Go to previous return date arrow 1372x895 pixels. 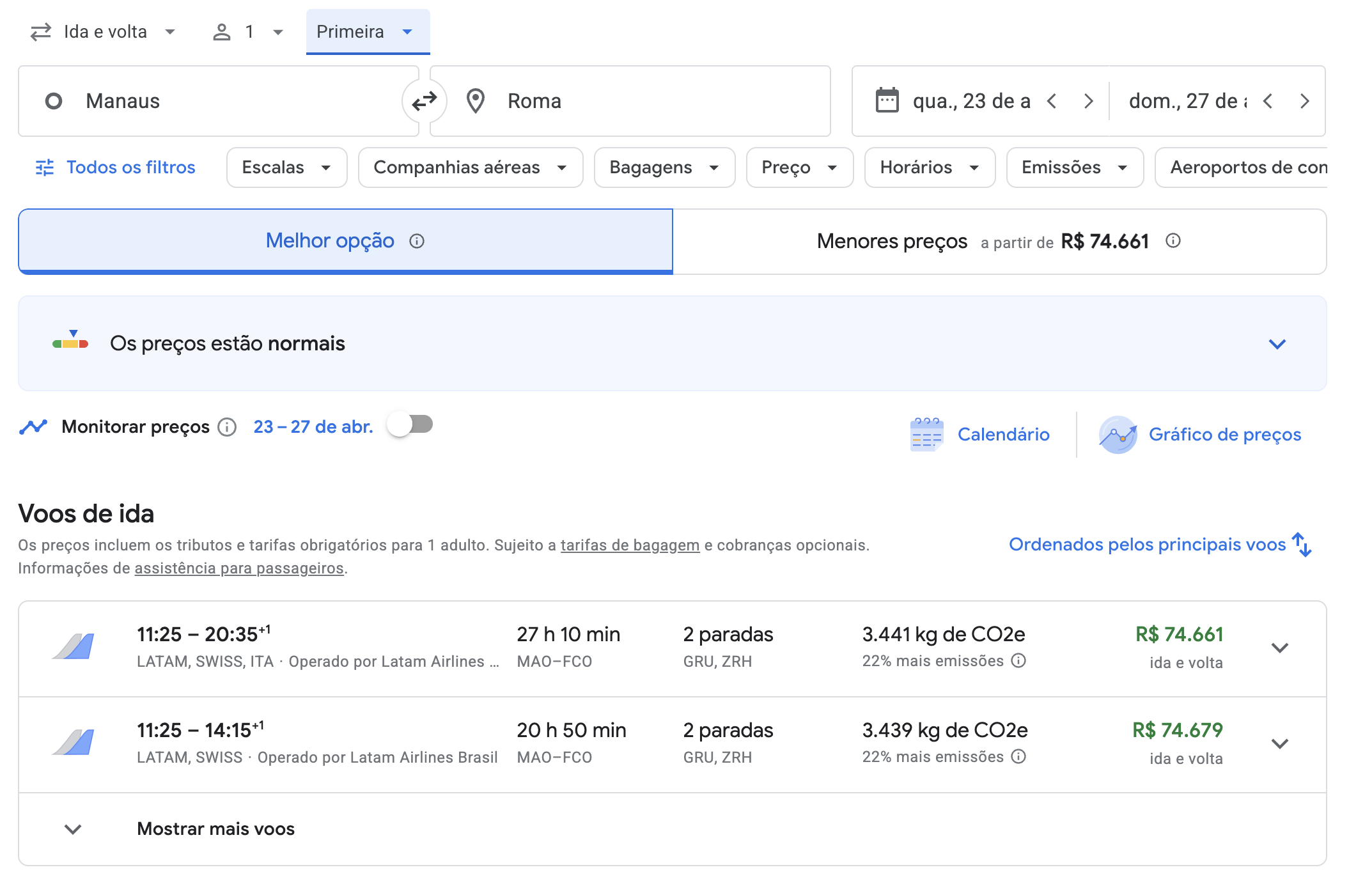[x=1268, y=101]
